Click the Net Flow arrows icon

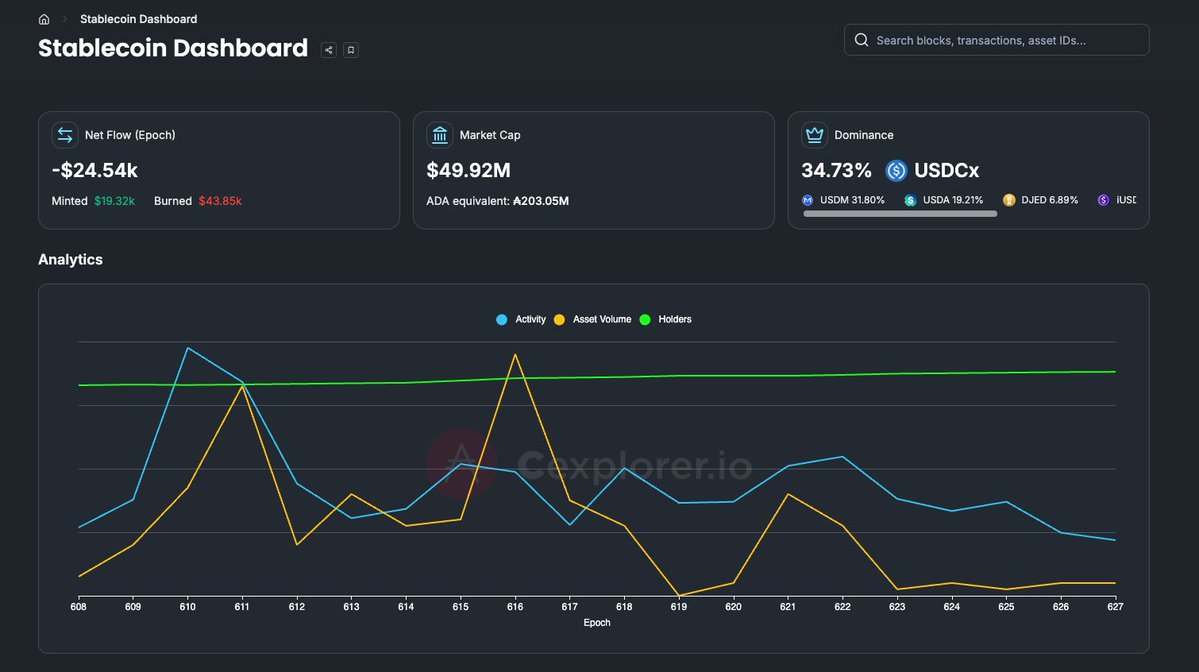click(x=65, y=135)
